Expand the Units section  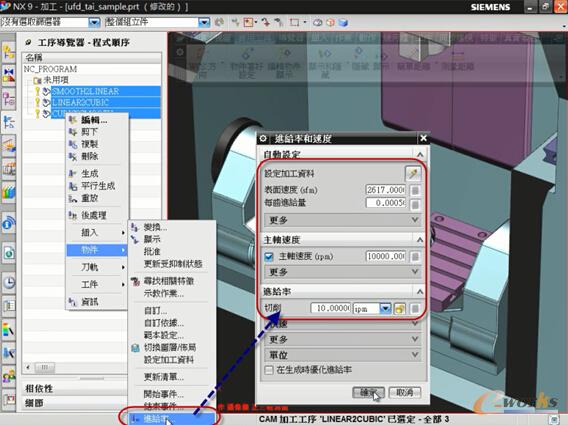tap(343, 355)
